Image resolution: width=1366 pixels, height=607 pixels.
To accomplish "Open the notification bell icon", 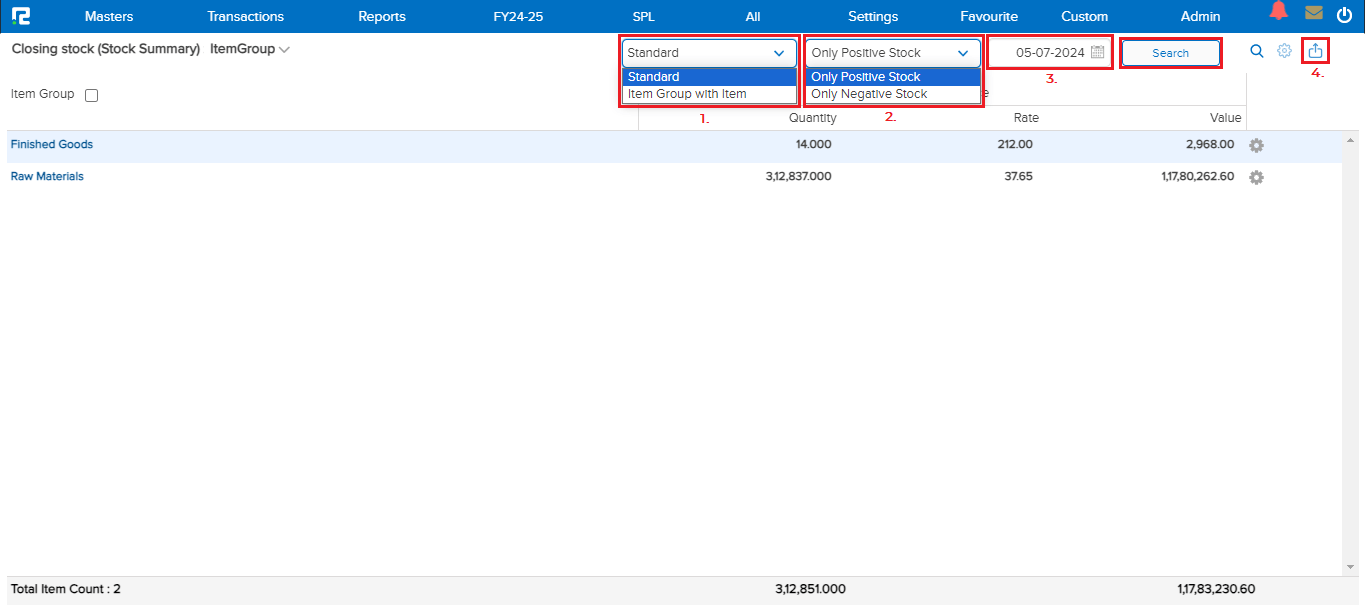I will click(1278, 12).
